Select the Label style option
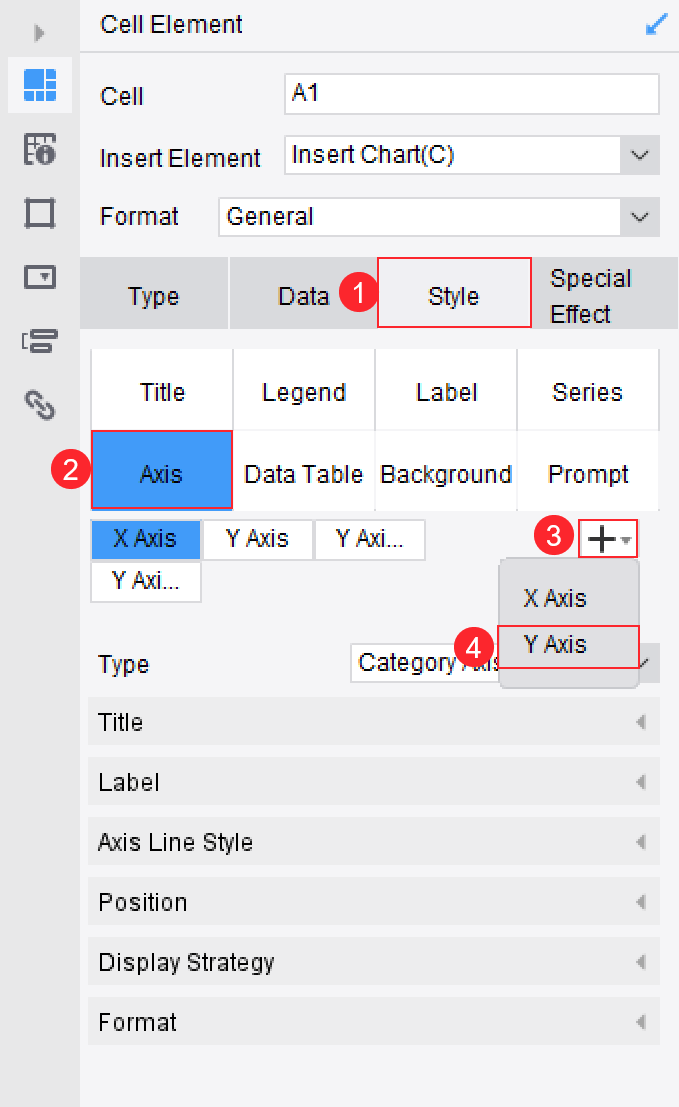The width and height of the screenshot is (679, 1107). pyautogui.click(x=446, y=390)
